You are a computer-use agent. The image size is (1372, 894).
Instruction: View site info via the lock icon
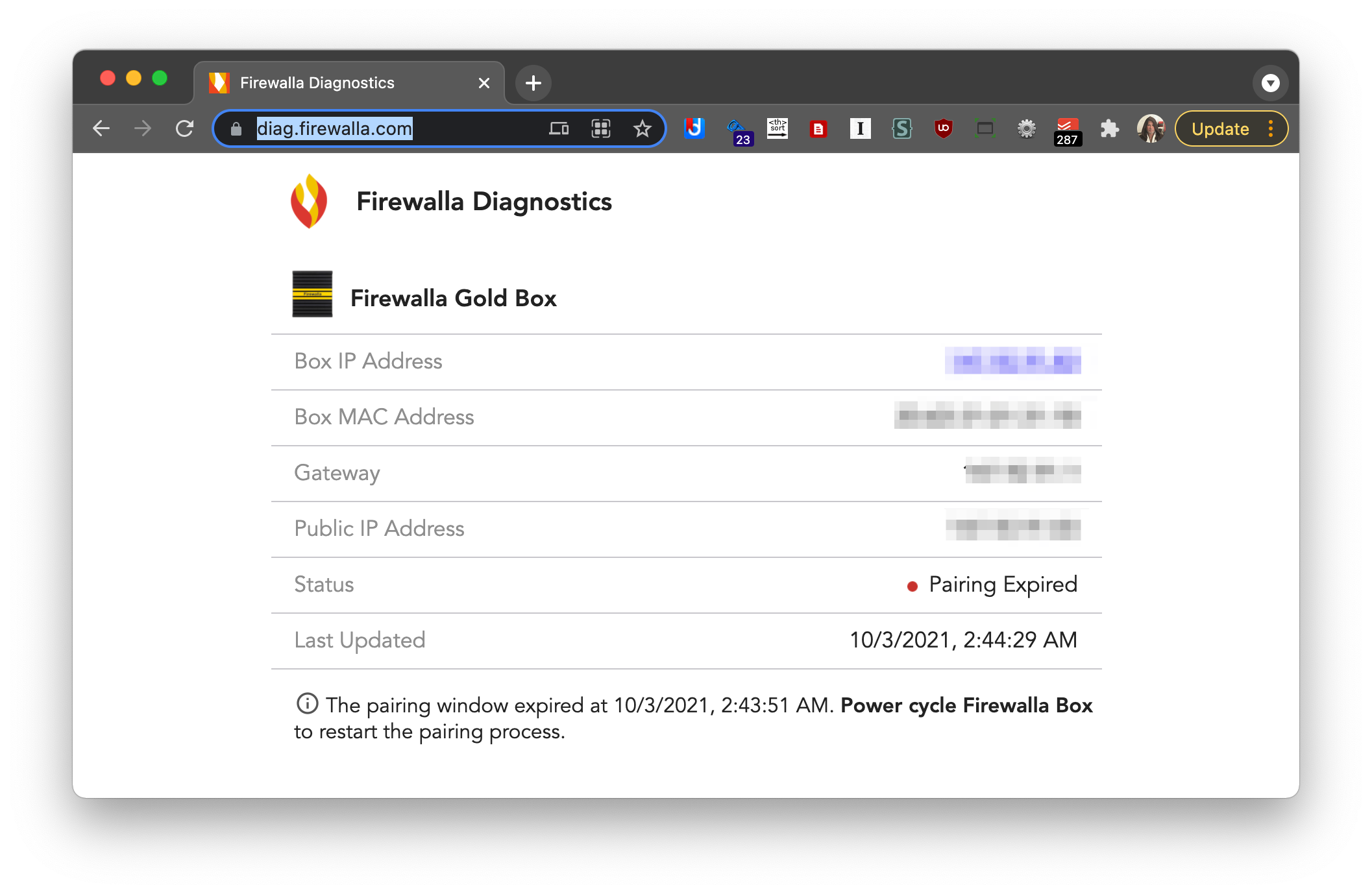pos(236,129)
